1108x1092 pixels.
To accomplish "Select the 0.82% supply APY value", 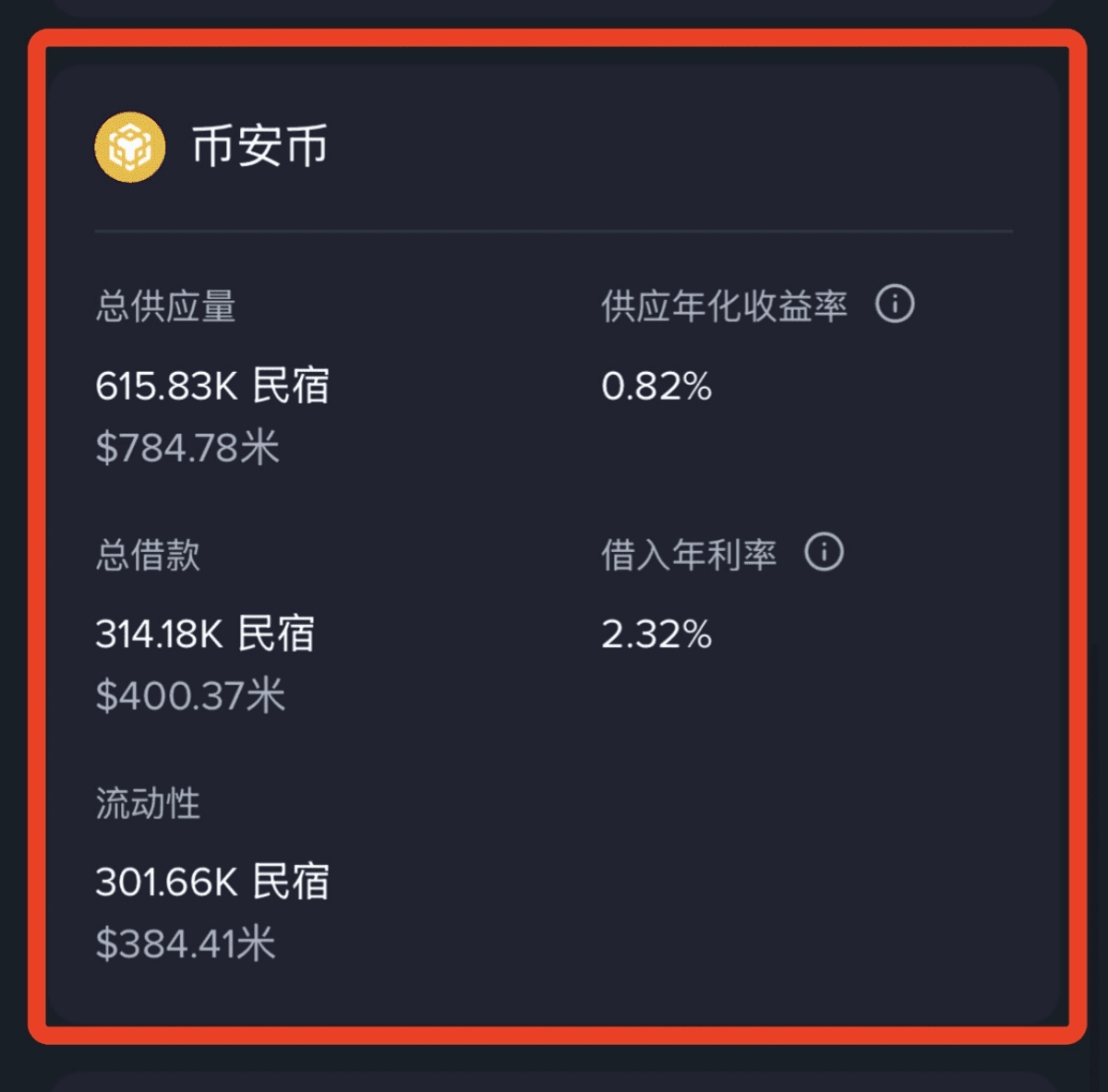I will (656, 386).
